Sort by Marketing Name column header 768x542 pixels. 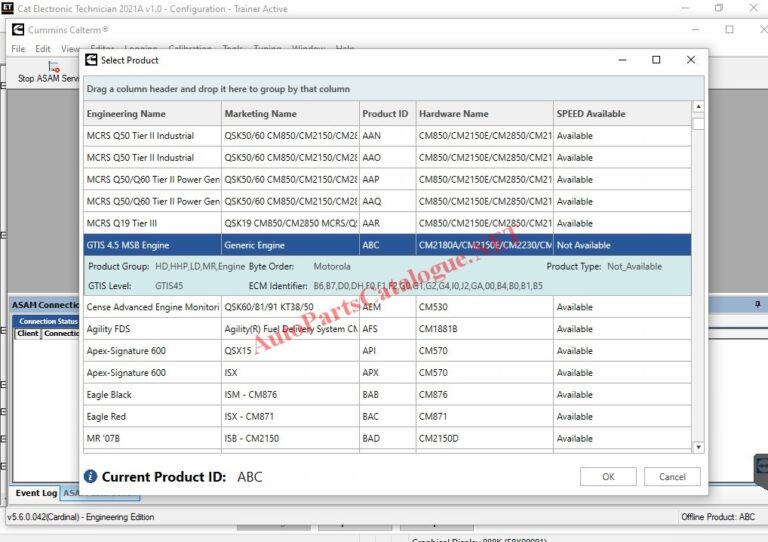pyautogui.click(x=290, y=114)
